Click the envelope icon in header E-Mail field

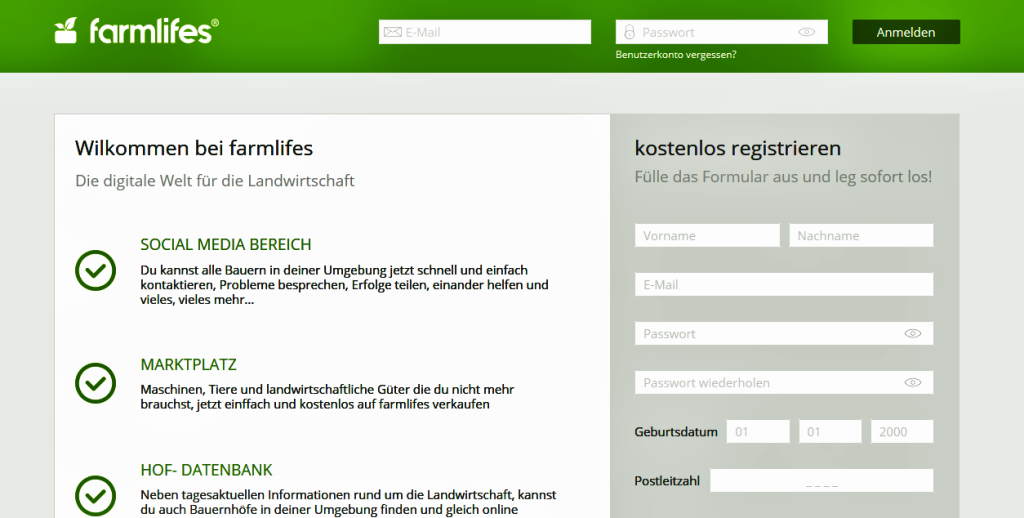392,32
